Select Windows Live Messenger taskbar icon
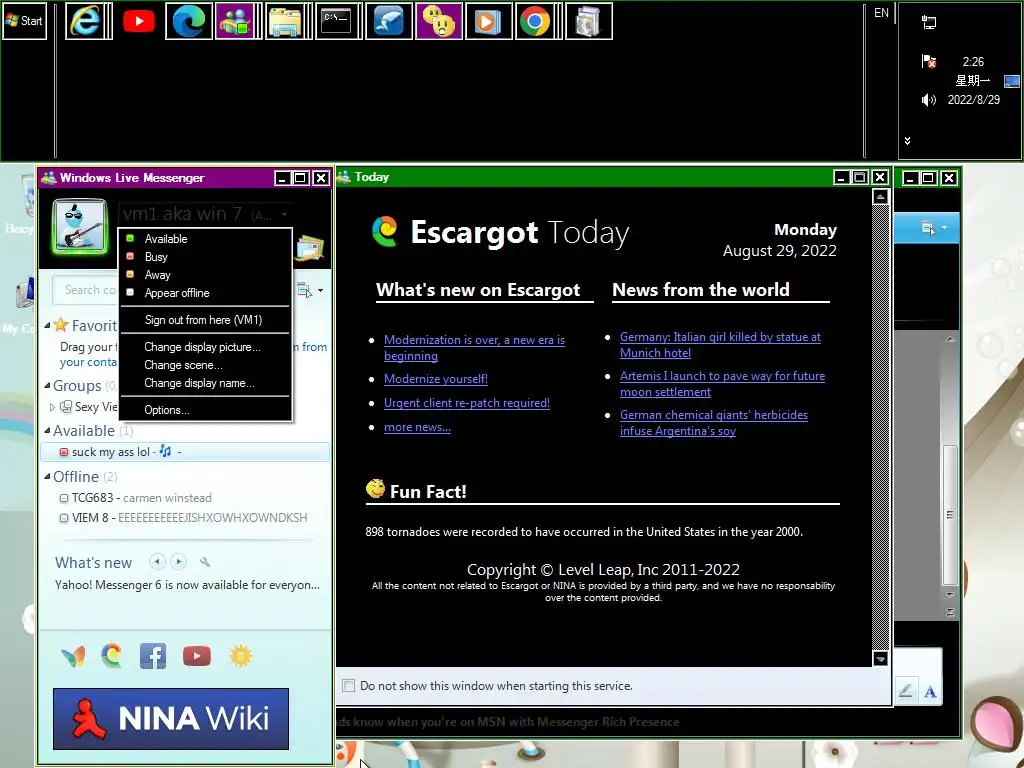 click(234, 22)
